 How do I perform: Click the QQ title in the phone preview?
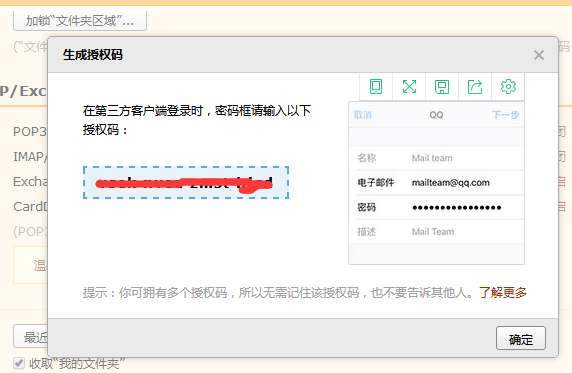tap(436, 115)
